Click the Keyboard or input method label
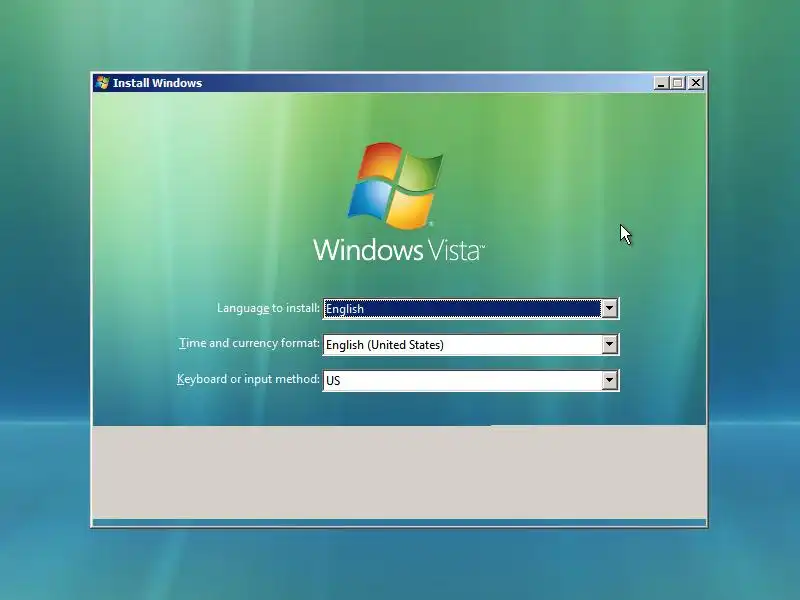This screenshot has height=600, width=800. 248,379
